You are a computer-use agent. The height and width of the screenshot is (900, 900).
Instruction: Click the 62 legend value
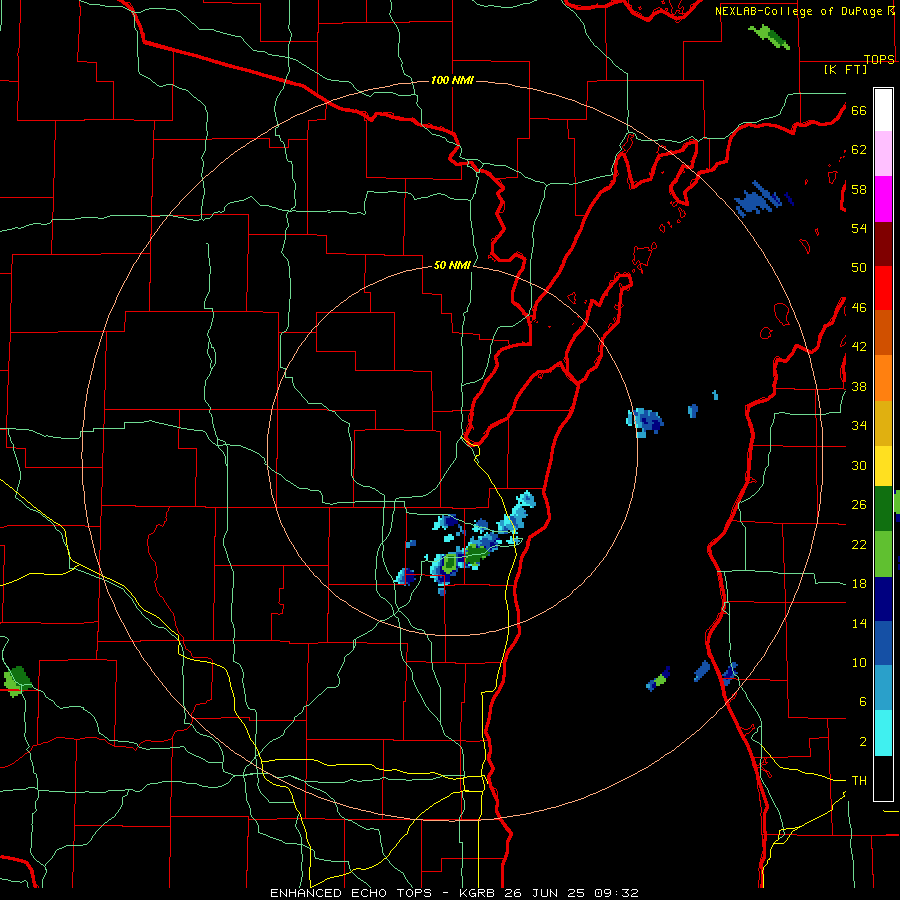click(x=859, y=150)
